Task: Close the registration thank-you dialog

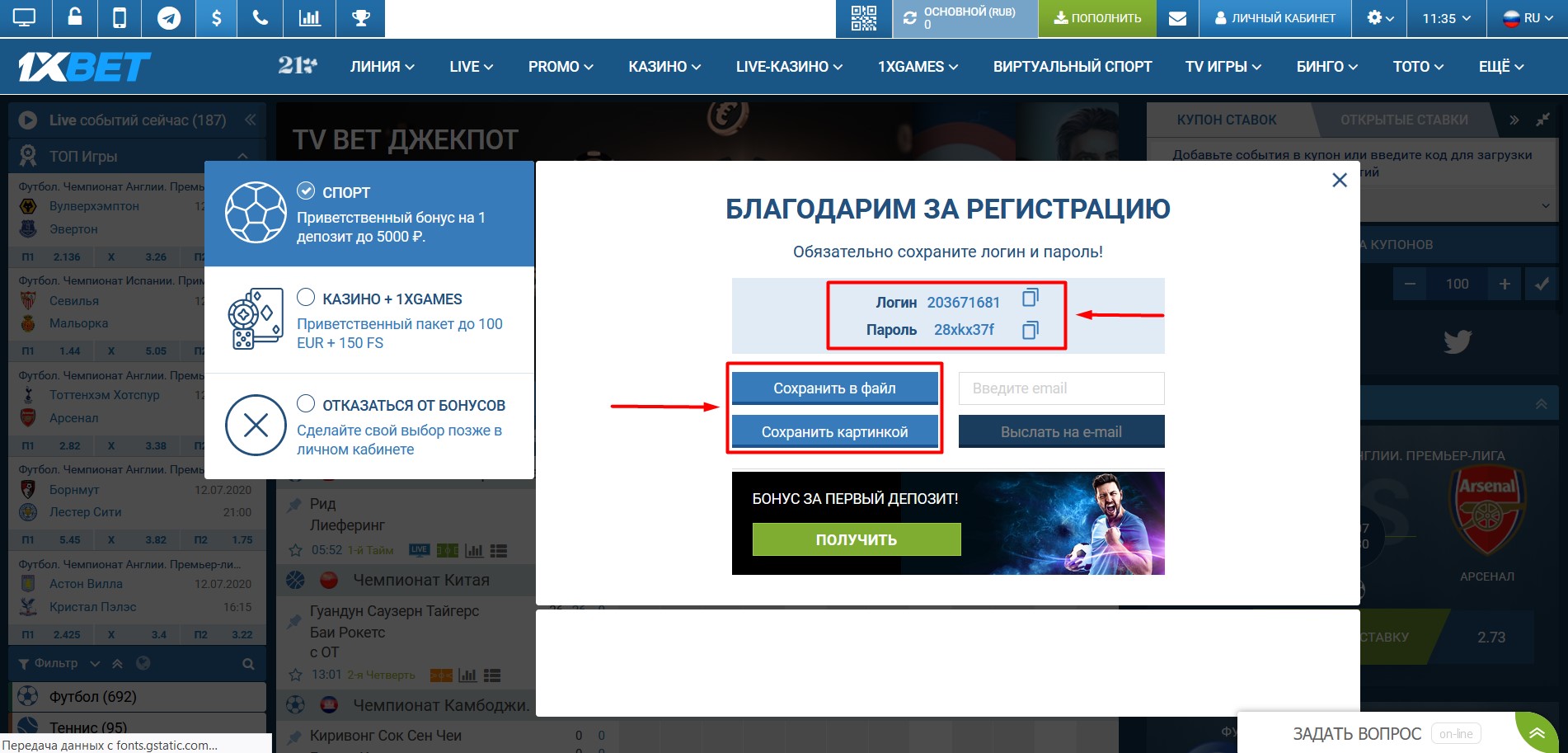Action: pos(1340,180)
